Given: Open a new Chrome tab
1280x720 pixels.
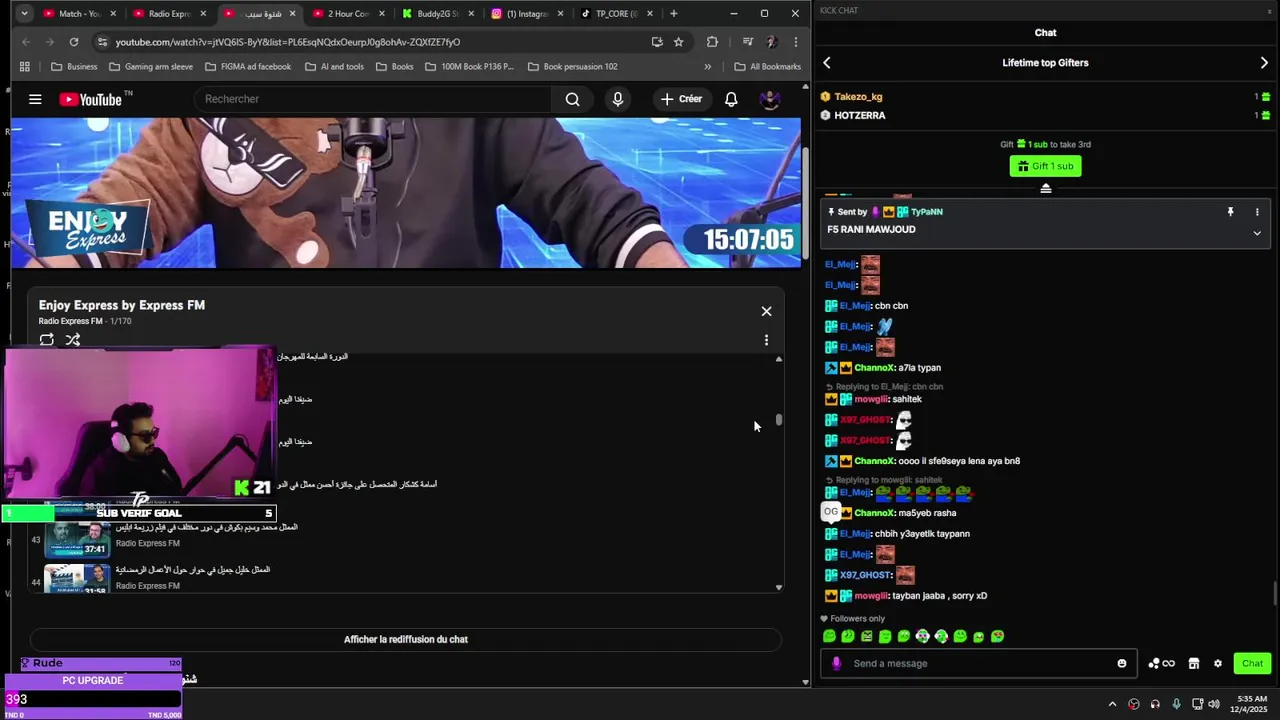Looking at the screenshot, I should [x=674, y=14].
